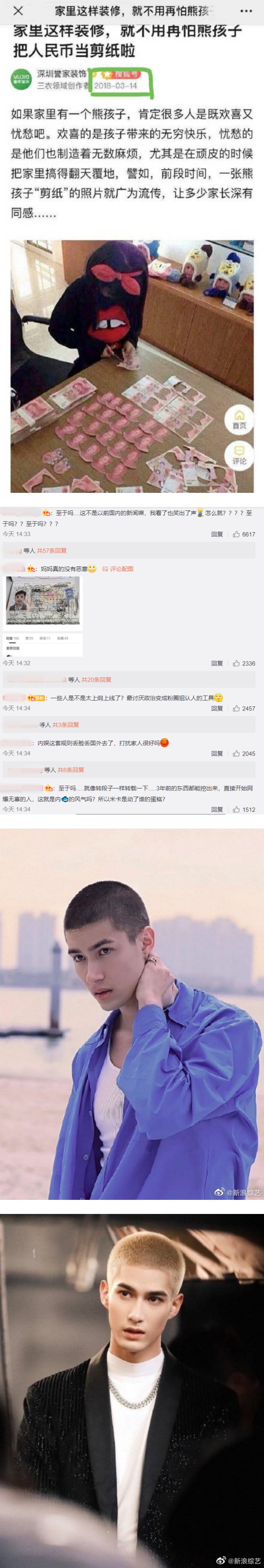Expand the 共57条回复 reply thread
This screenshot has height=1568, width=264.
click(52, 550)
